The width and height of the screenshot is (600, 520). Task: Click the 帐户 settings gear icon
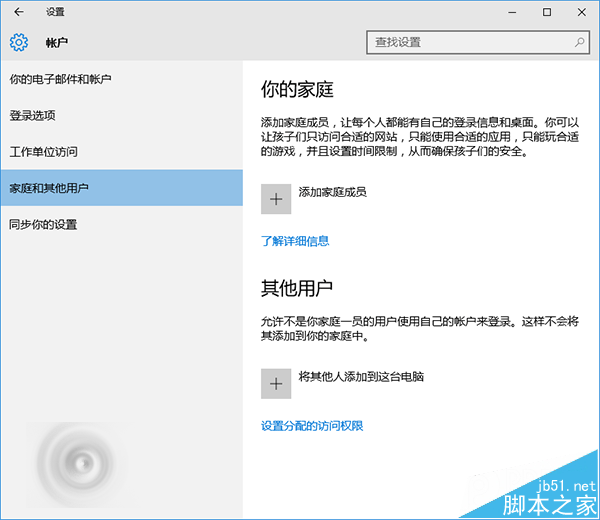(19, 42)
